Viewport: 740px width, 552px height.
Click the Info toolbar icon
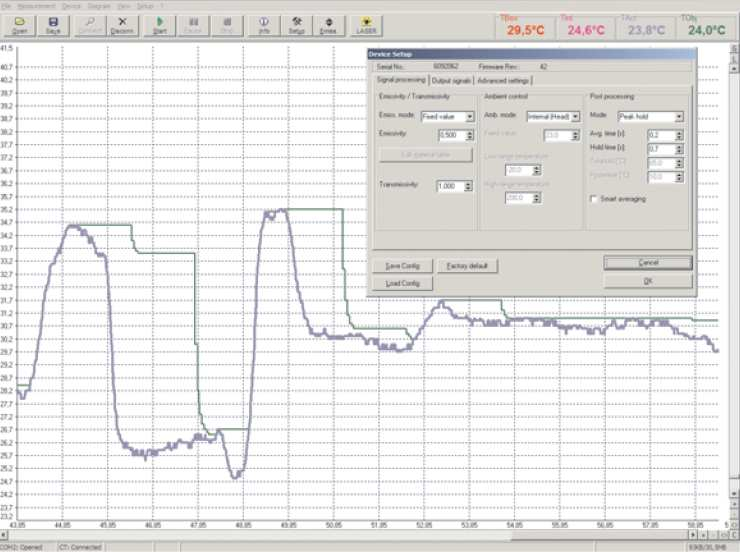pos(264,25)
